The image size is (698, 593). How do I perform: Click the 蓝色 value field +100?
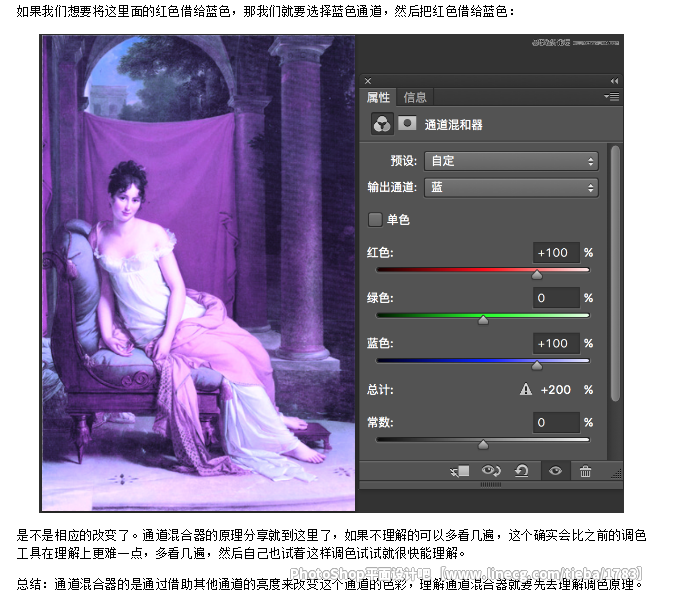pyautogui.click(x=556, y=343)
